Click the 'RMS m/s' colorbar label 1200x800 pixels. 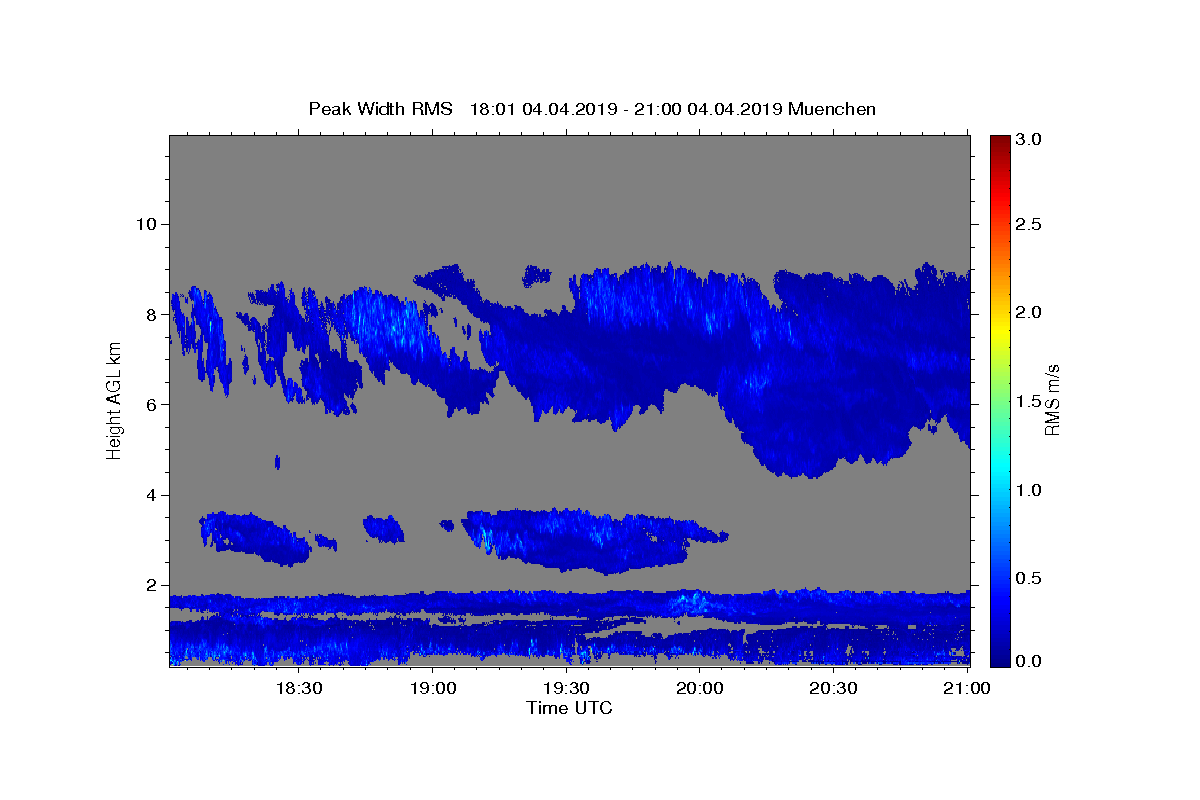(x=1052, y=400)
